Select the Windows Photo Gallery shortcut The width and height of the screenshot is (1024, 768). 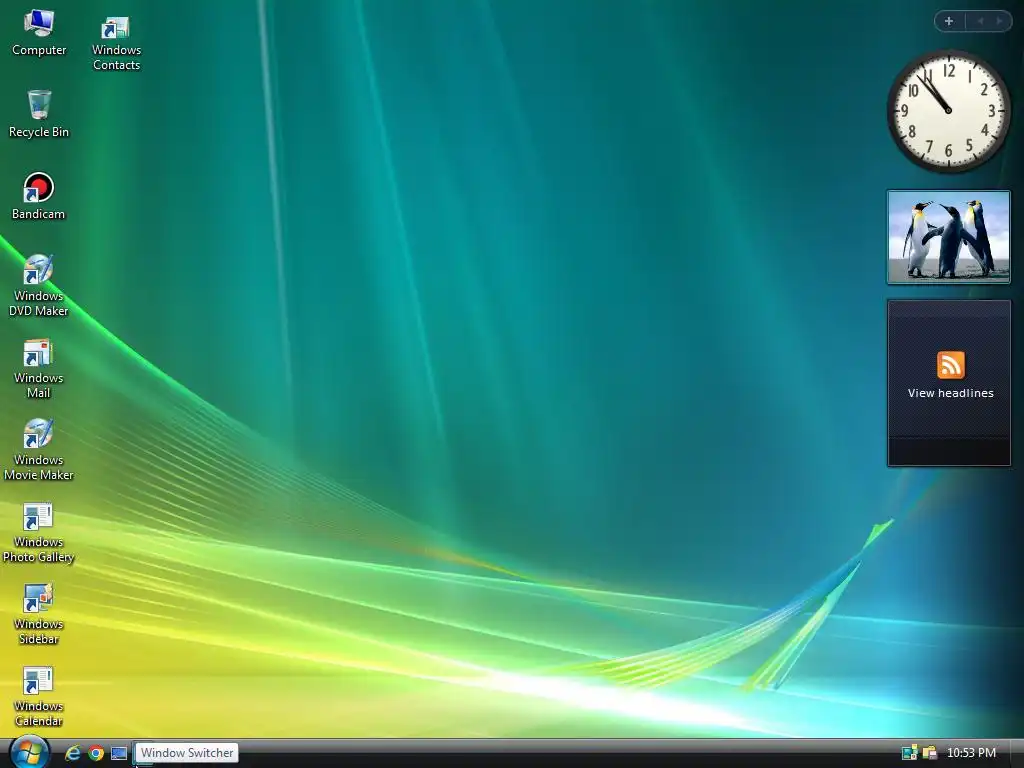(x=39, y=532)
